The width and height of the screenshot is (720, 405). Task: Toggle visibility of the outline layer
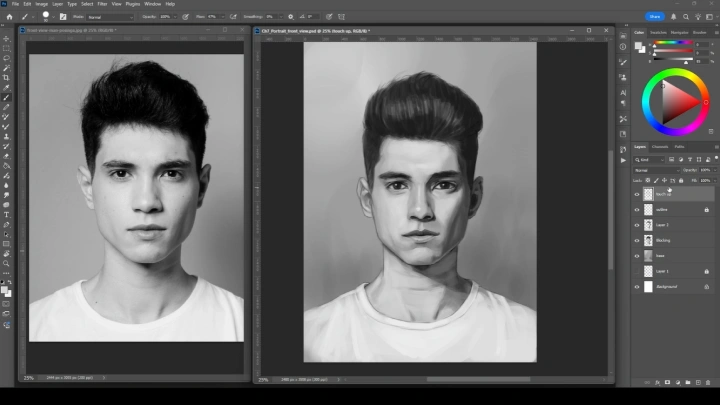coord(637,210)
